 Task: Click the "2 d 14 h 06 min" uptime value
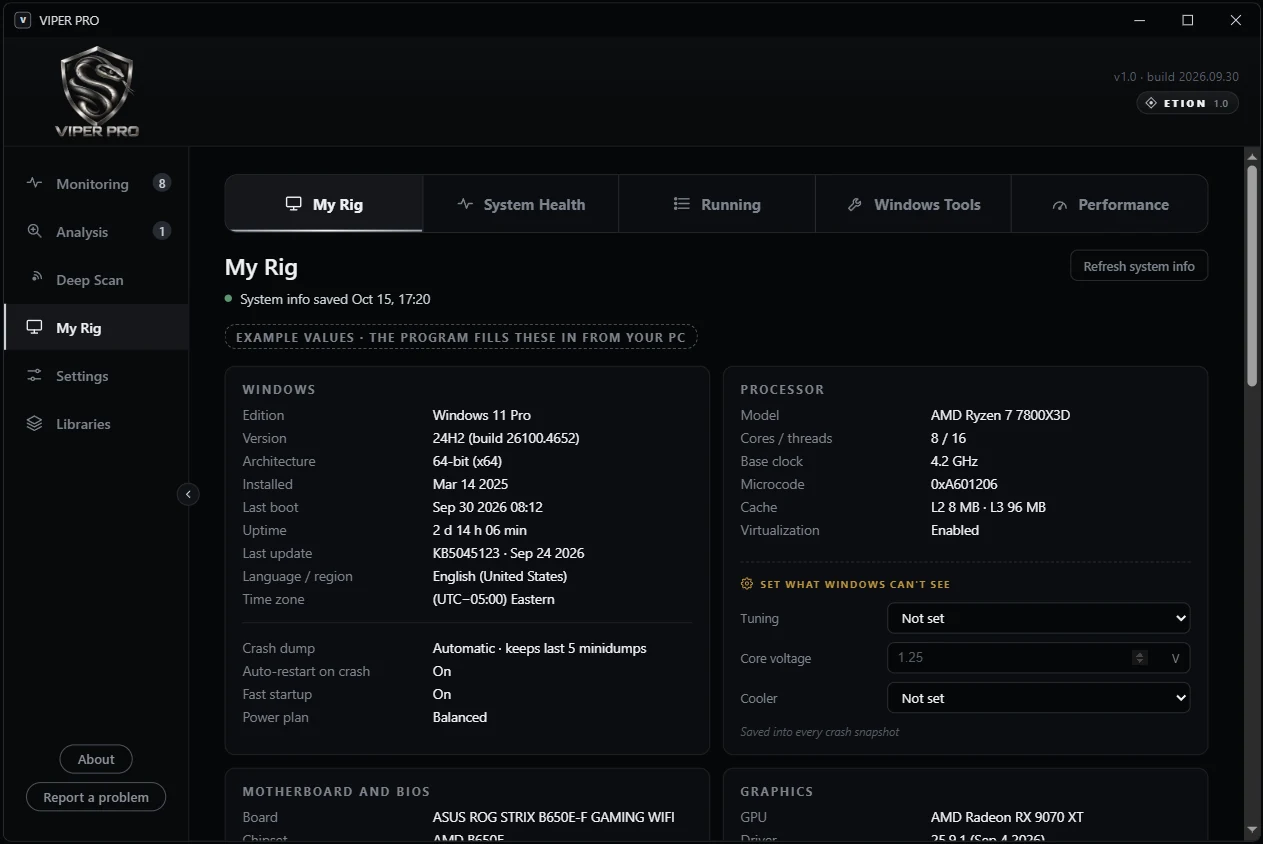[x=479, y=530]
